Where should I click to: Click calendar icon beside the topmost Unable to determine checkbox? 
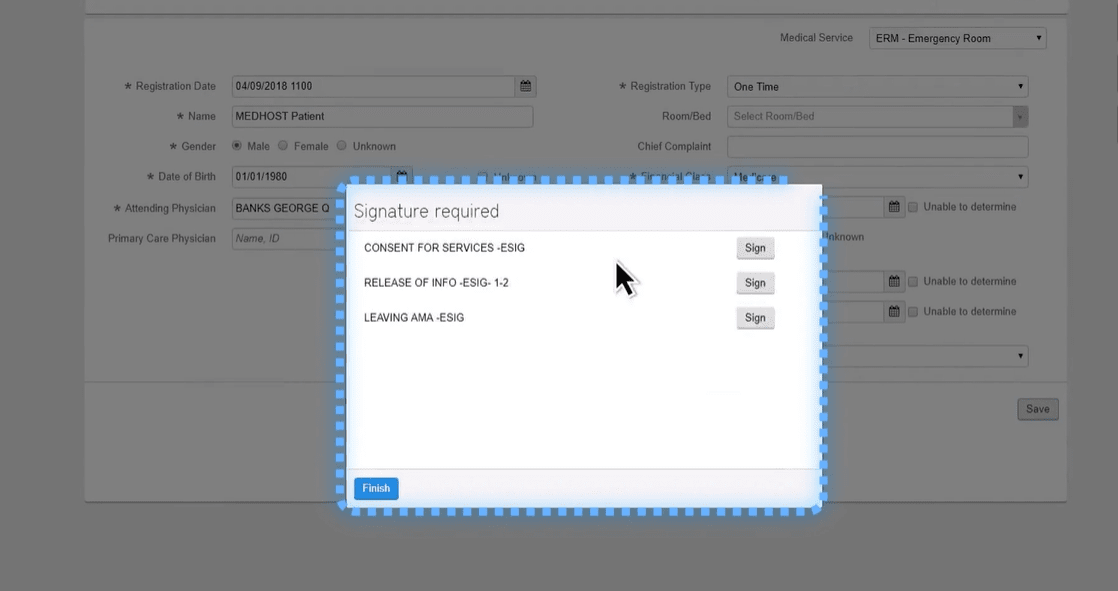tap(893, 206)
